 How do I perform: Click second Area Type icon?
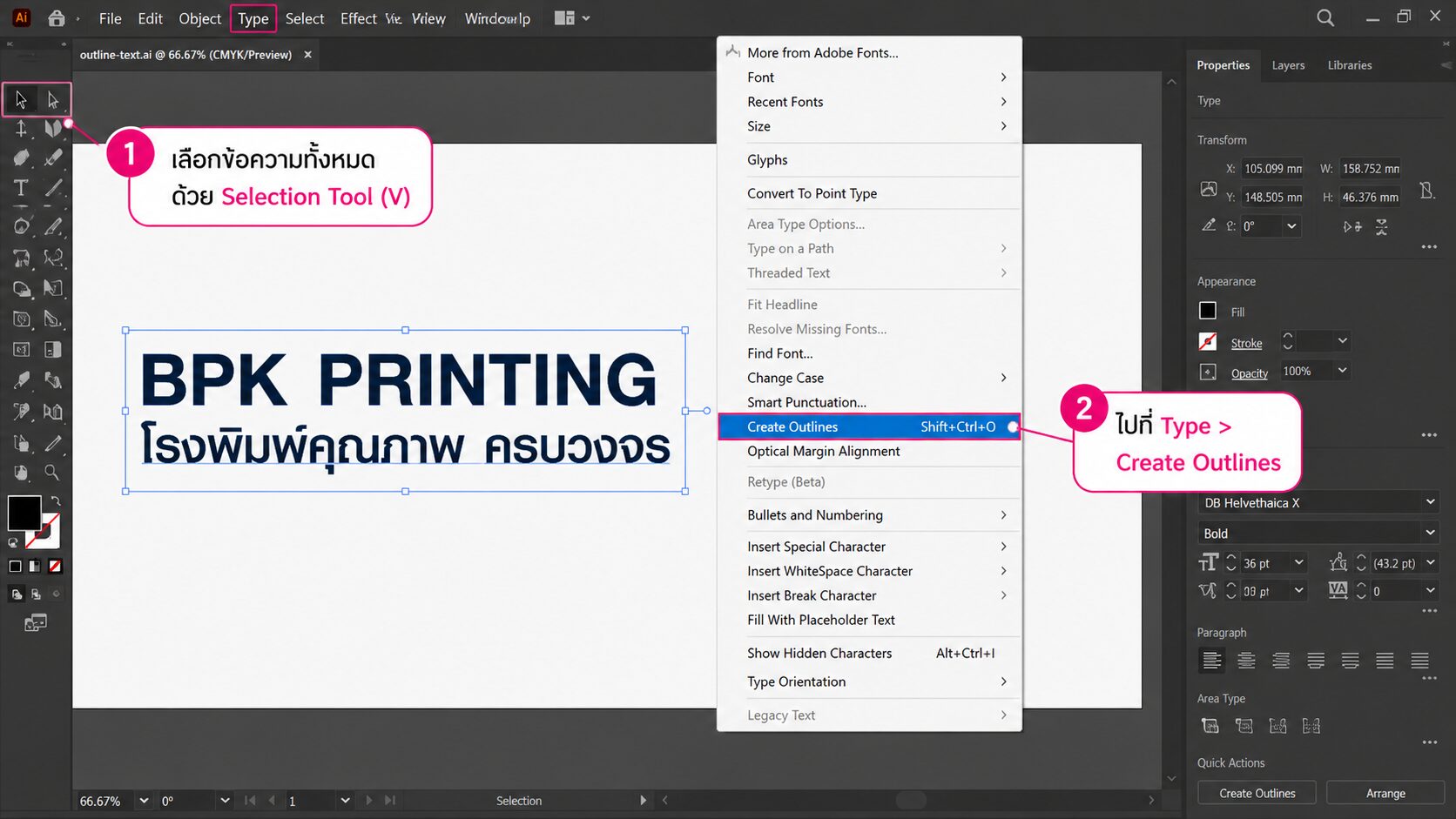click(x=1244, y=726)
